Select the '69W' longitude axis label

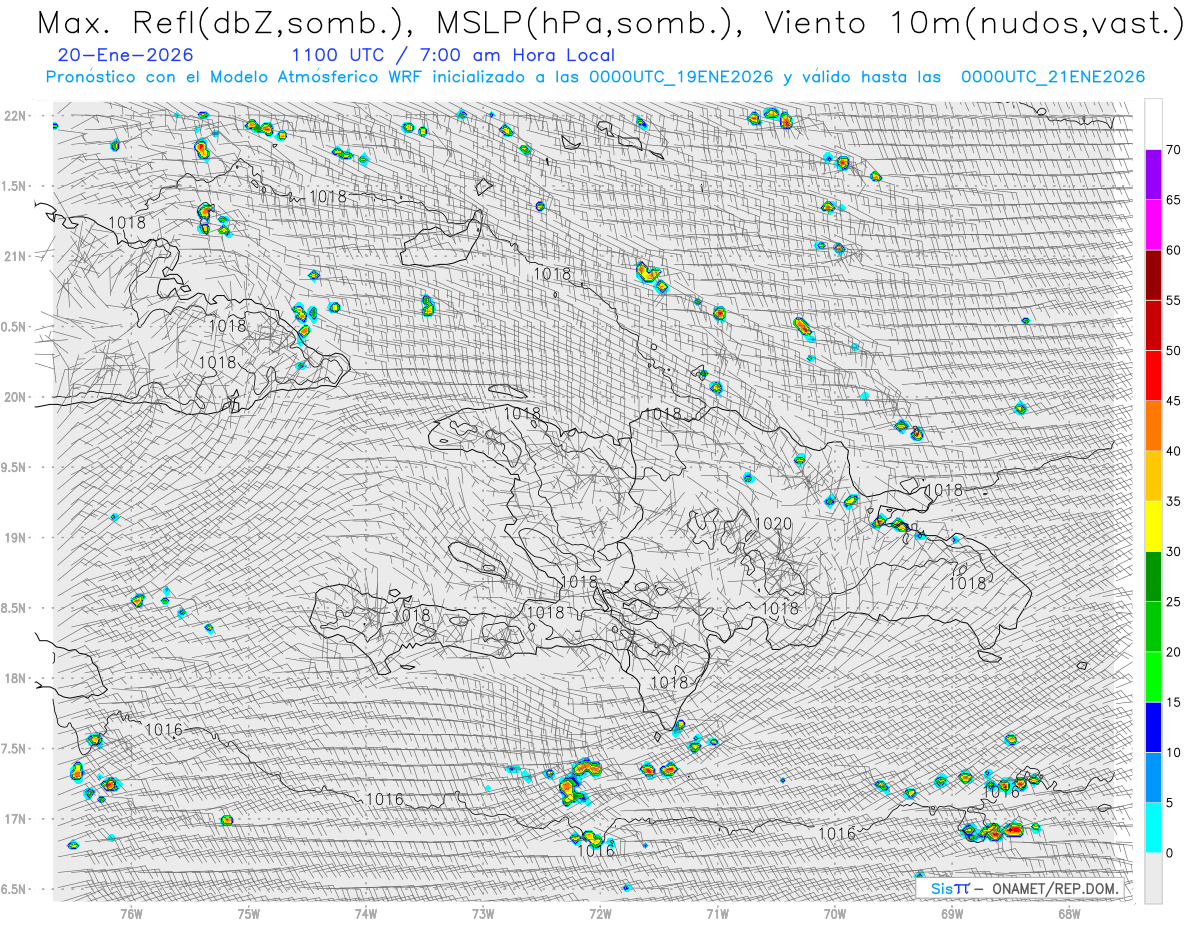[x=952, y=912]
